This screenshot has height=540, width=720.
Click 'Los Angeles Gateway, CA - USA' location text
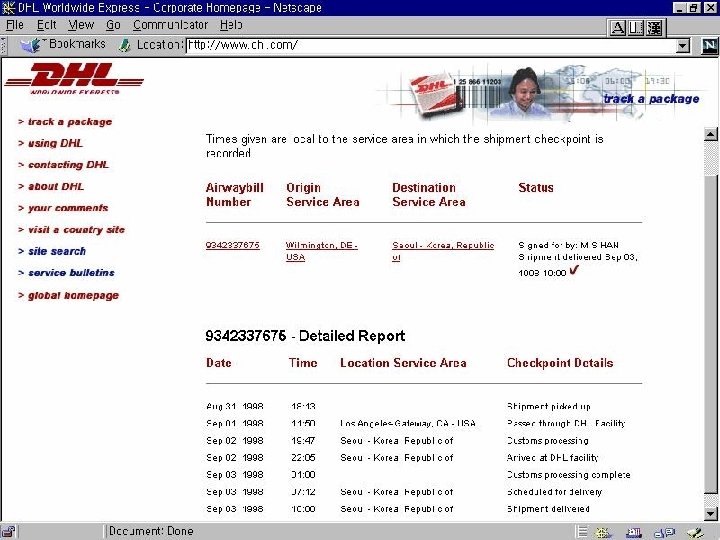pyautogui.click(x=408, y=423)
